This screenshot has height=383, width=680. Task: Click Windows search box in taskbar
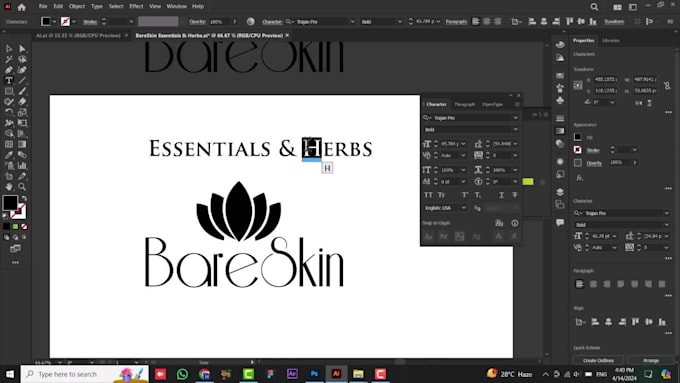(x=85, y=374)
